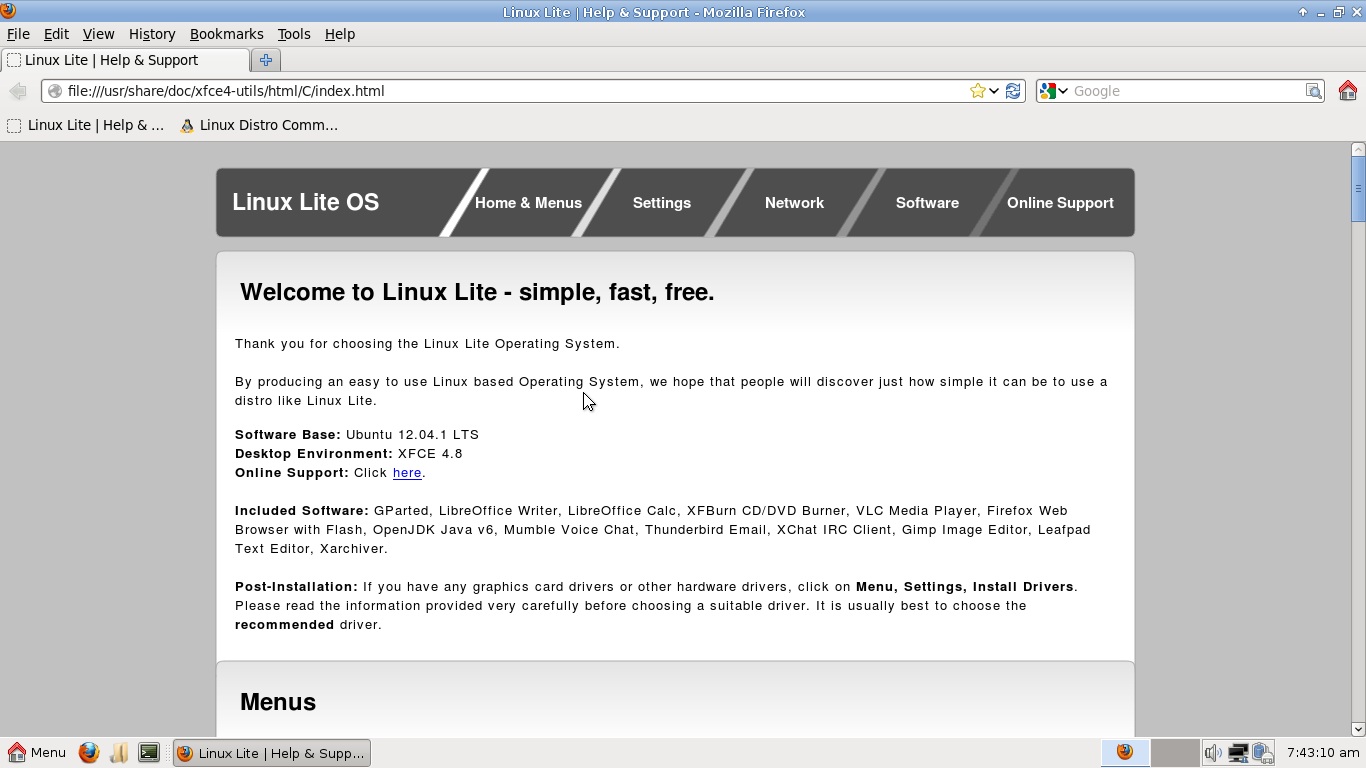Click the 'Menus' heading

(278, 702)
